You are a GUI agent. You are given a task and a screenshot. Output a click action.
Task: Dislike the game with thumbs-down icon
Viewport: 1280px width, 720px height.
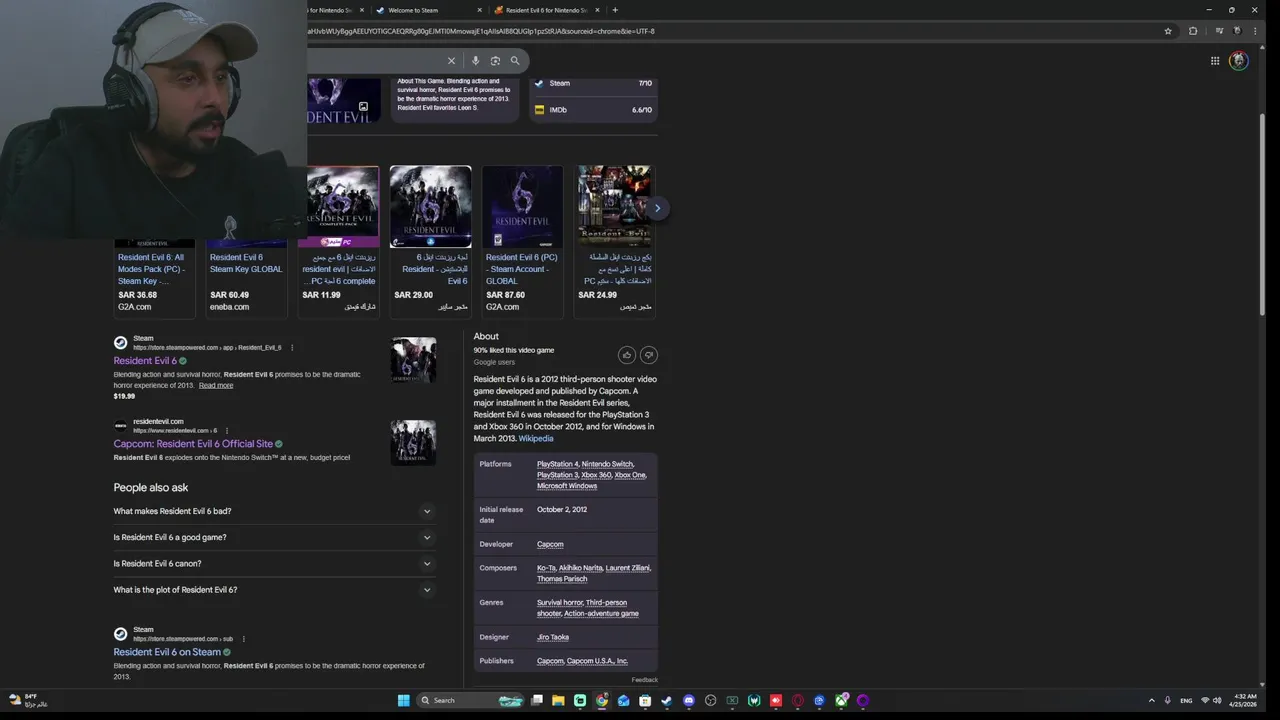[648, 355]
